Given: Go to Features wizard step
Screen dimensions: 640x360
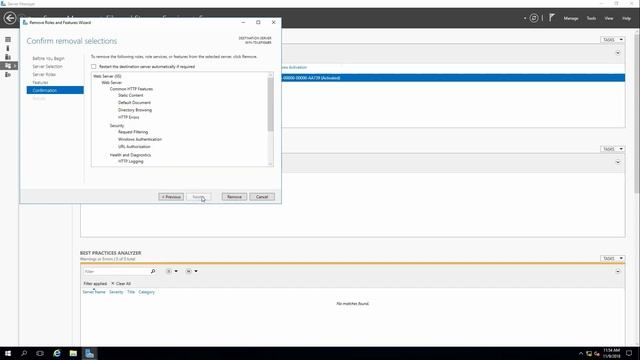Looking at the screenshot, I should (40, 82).
